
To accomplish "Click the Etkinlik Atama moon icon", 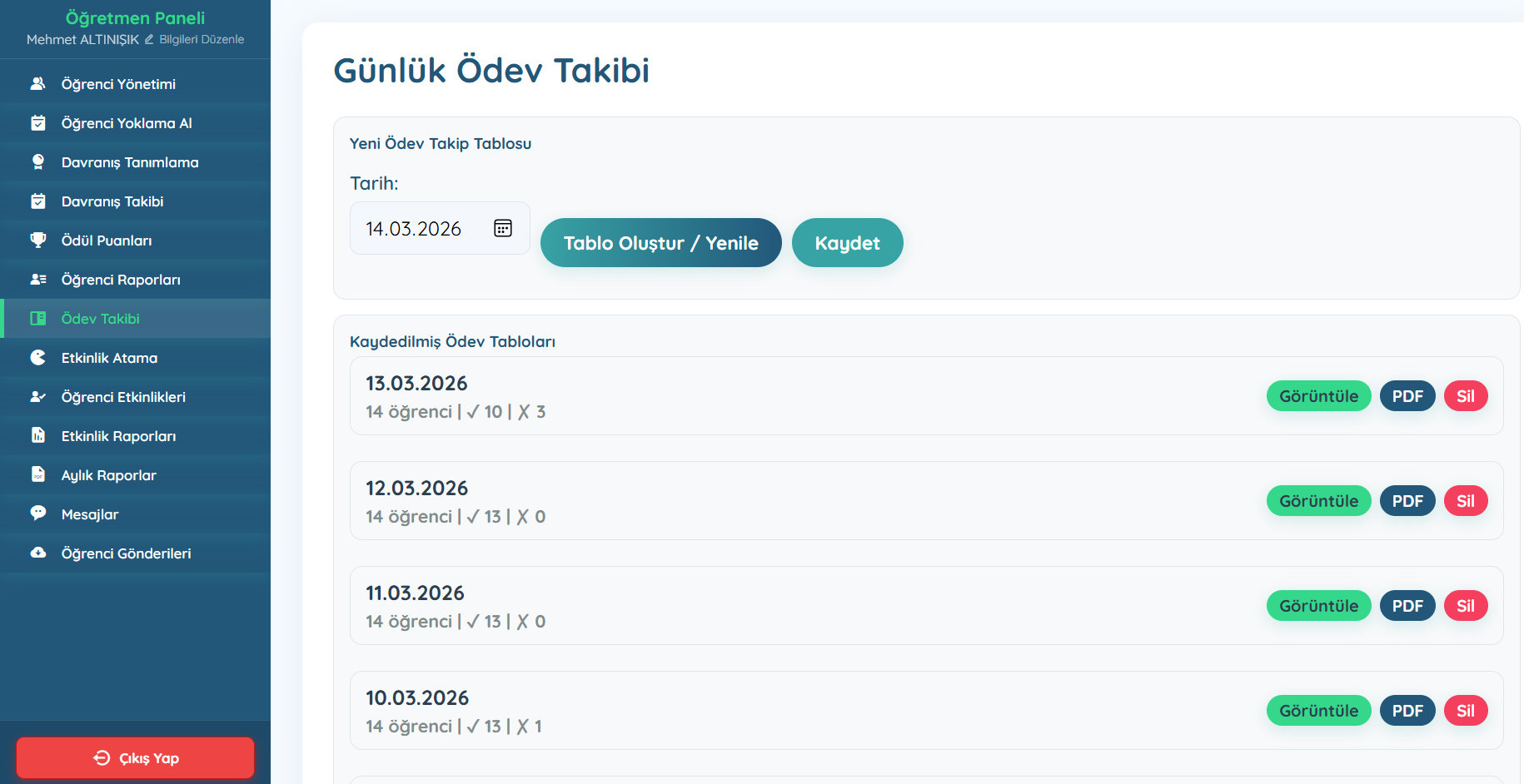I will (x=38, y=357).
